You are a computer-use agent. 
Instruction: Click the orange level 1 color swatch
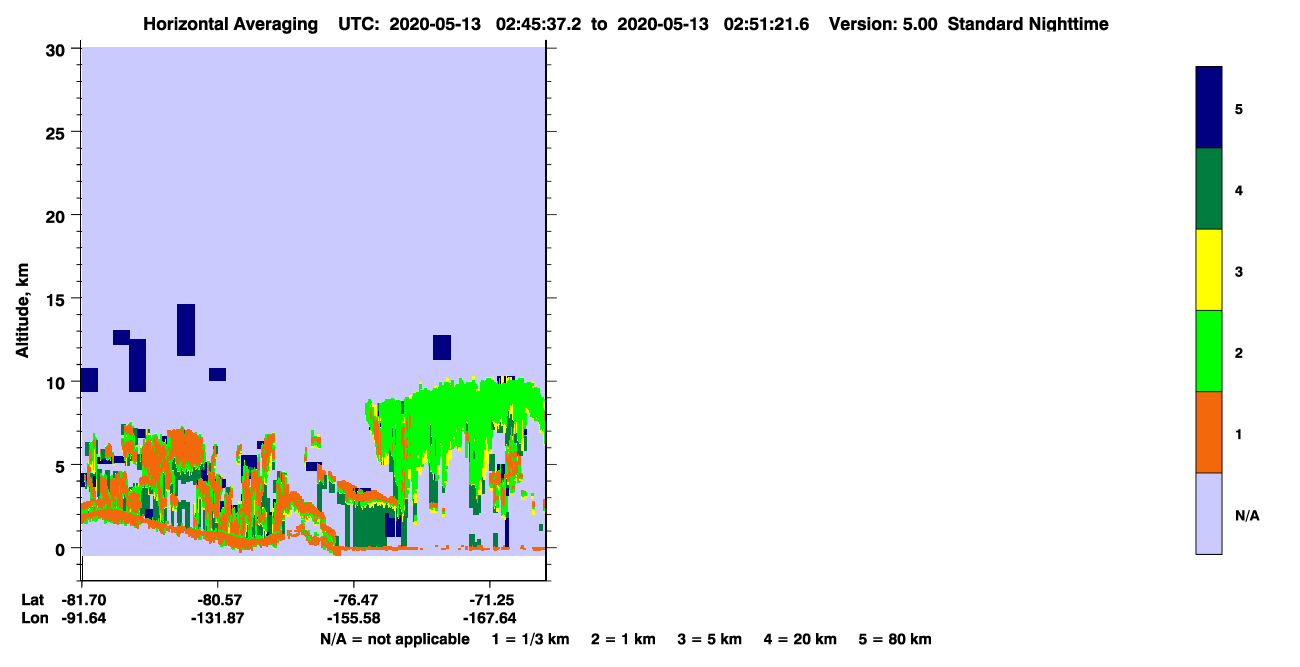1209,432
